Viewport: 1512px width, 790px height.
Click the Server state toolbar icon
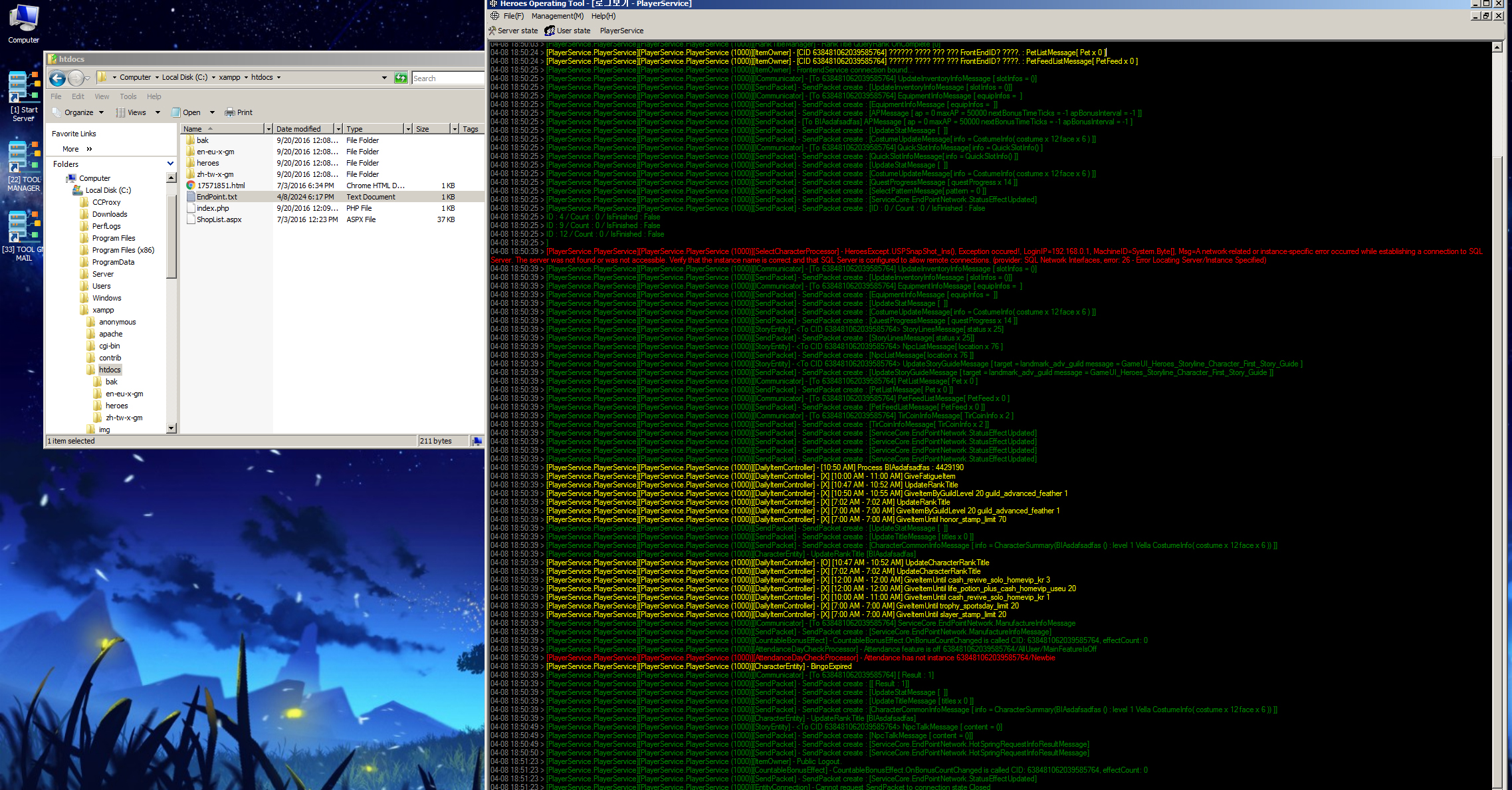[x=513, y=31]
